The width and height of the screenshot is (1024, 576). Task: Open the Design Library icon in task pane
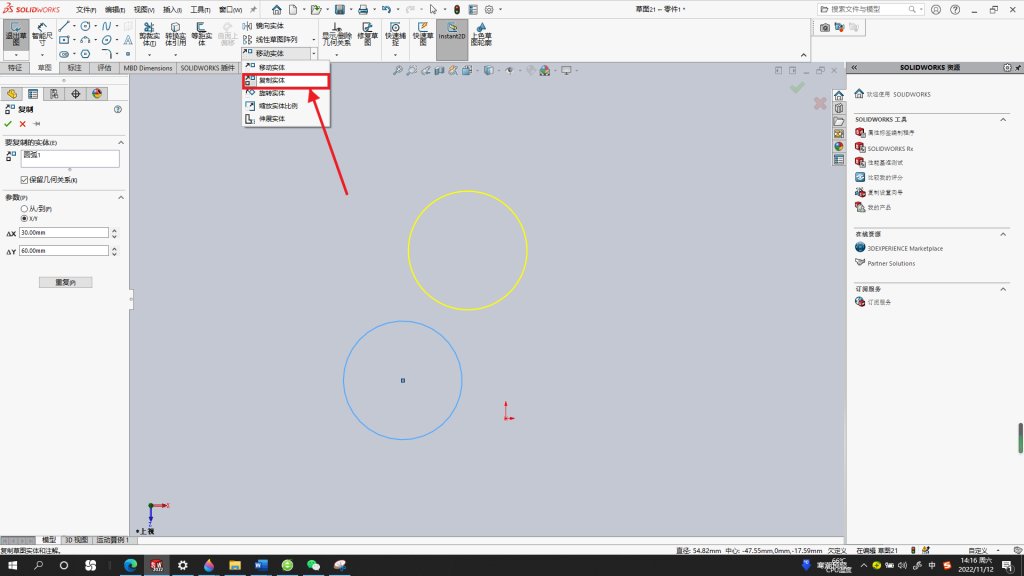[x=839, y=108]
